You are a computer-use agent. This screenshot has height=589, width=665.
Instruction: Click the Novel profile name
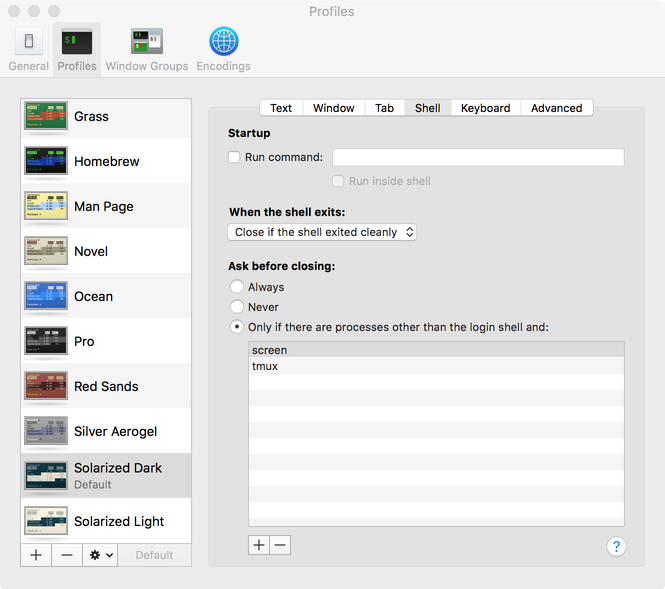[91, 251]
